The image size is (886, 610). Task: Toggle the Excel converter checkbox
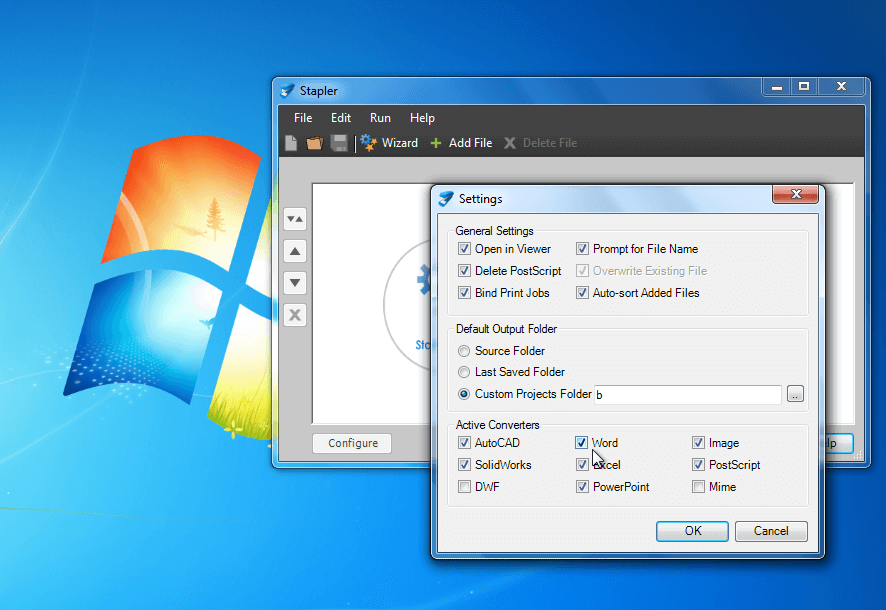click(x=582, y=465)
